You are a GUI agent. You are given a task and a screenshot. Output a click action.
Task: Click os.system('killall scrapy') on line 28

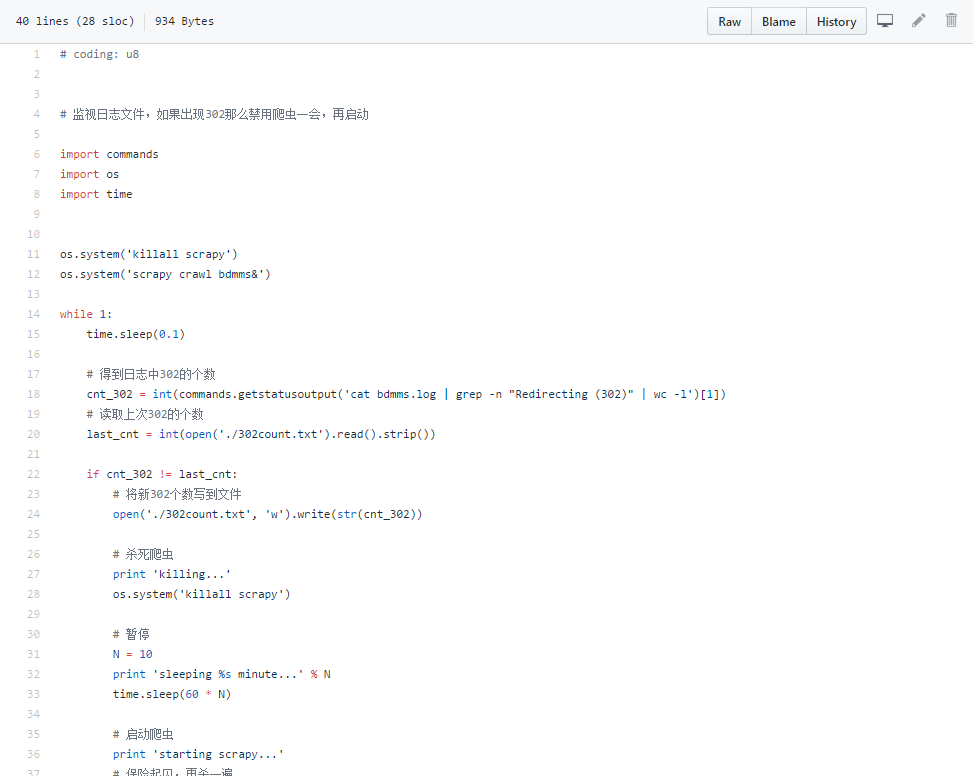pyautogui.click(x=202, y=594)
